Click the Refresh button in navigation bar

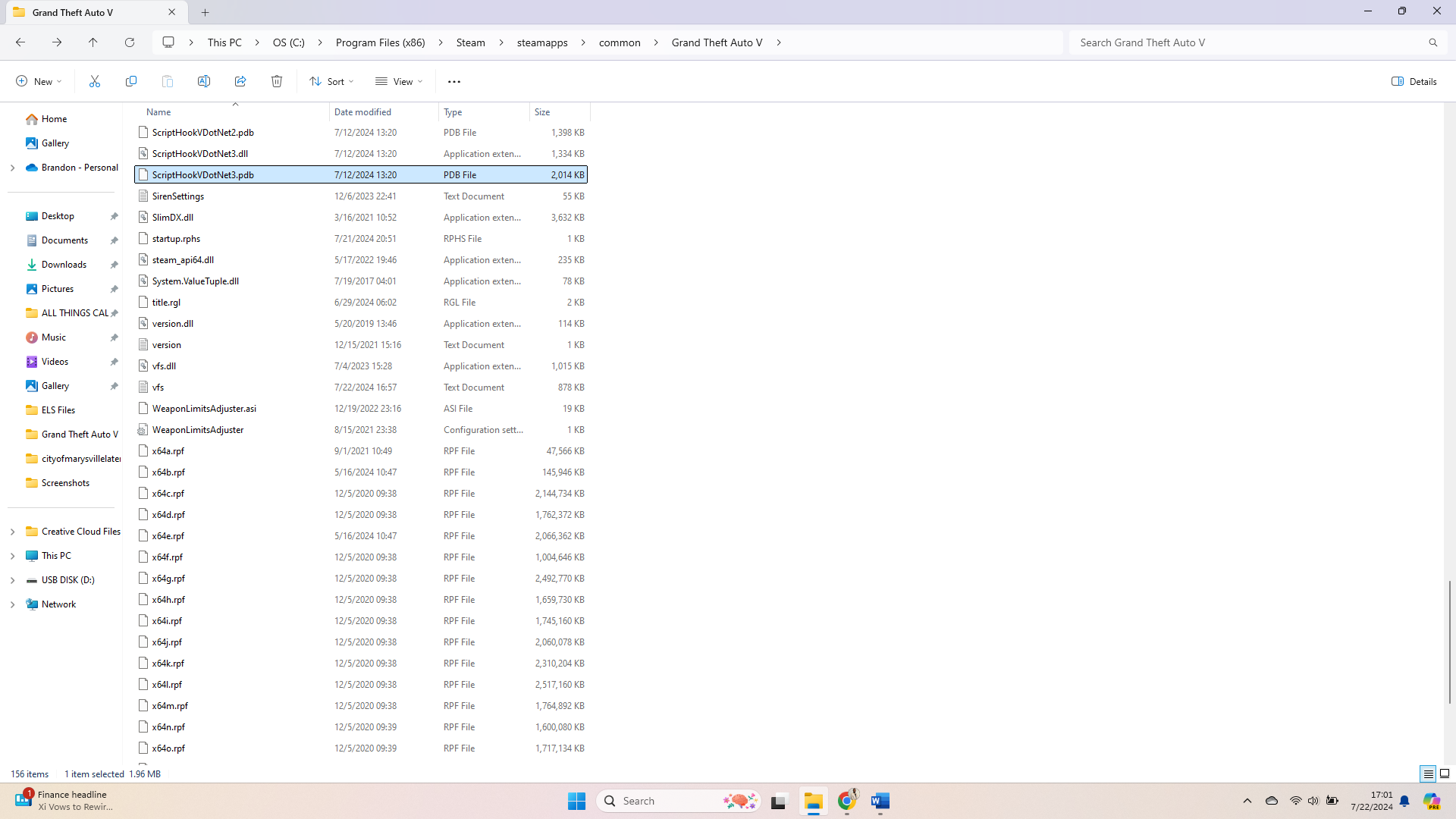point(130,42)
